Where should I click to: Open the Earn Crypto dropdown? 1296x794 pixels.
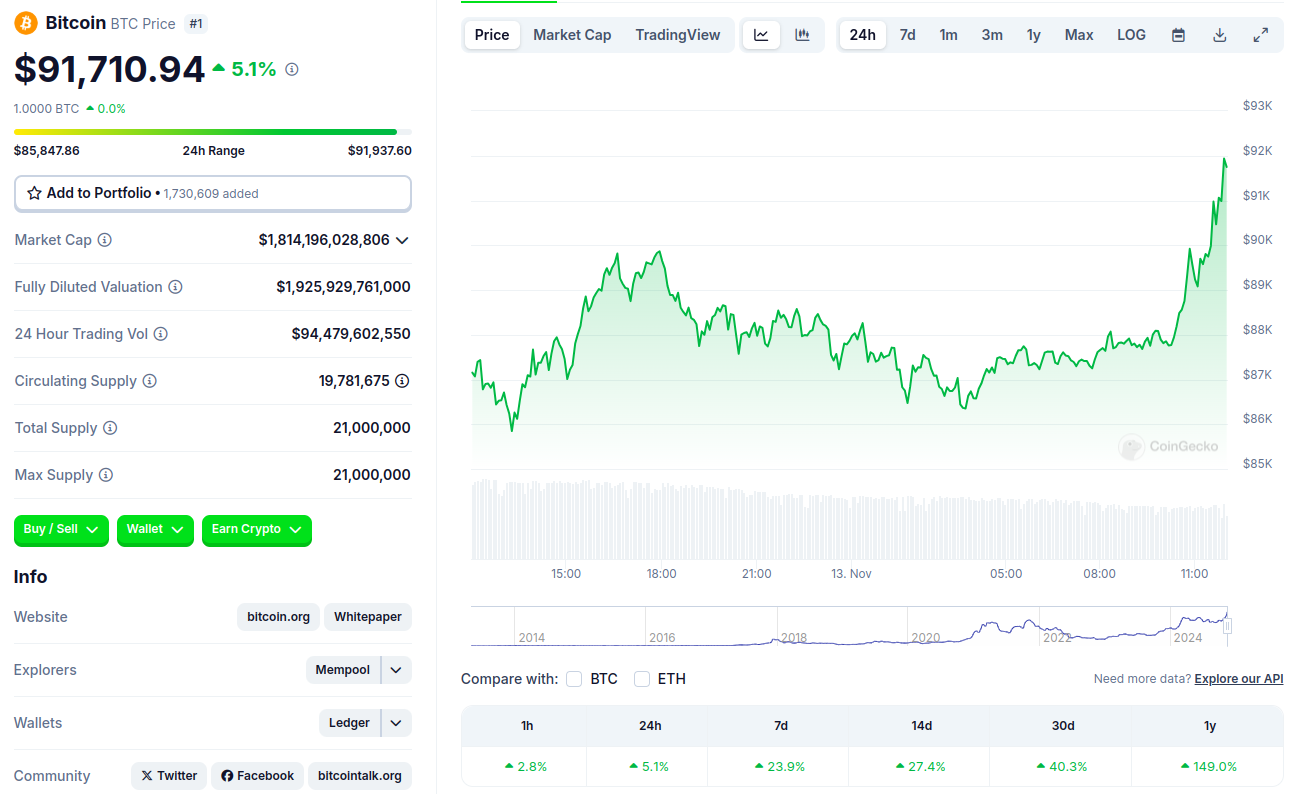[257, 530]
